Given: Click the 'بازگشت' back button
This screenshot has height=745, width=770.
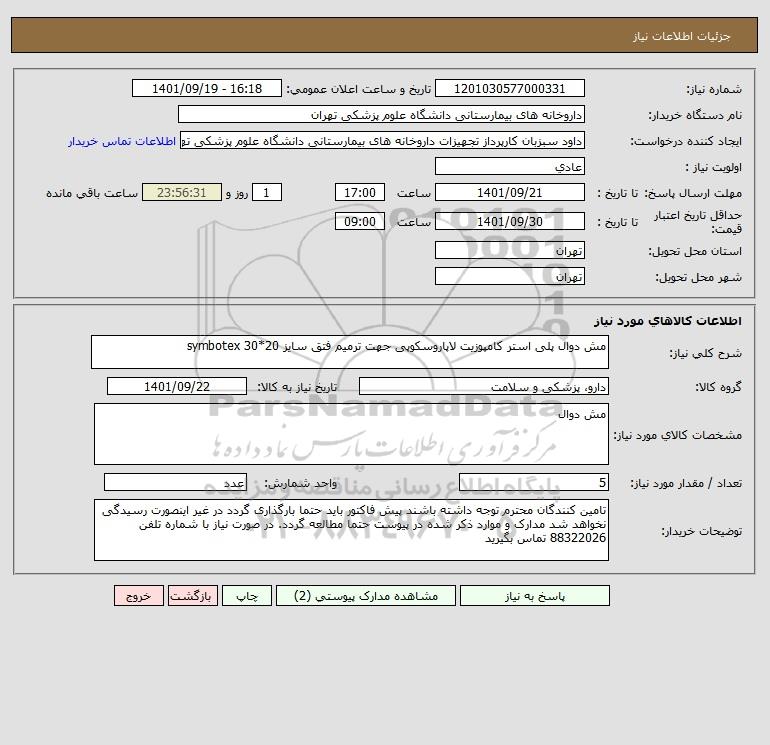Looking at the screenshot, I should 192,596.
